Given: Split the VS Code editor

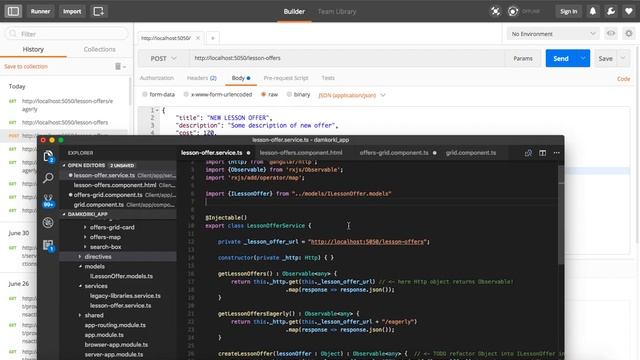Looking at the screenshot, I should point(542,153).
